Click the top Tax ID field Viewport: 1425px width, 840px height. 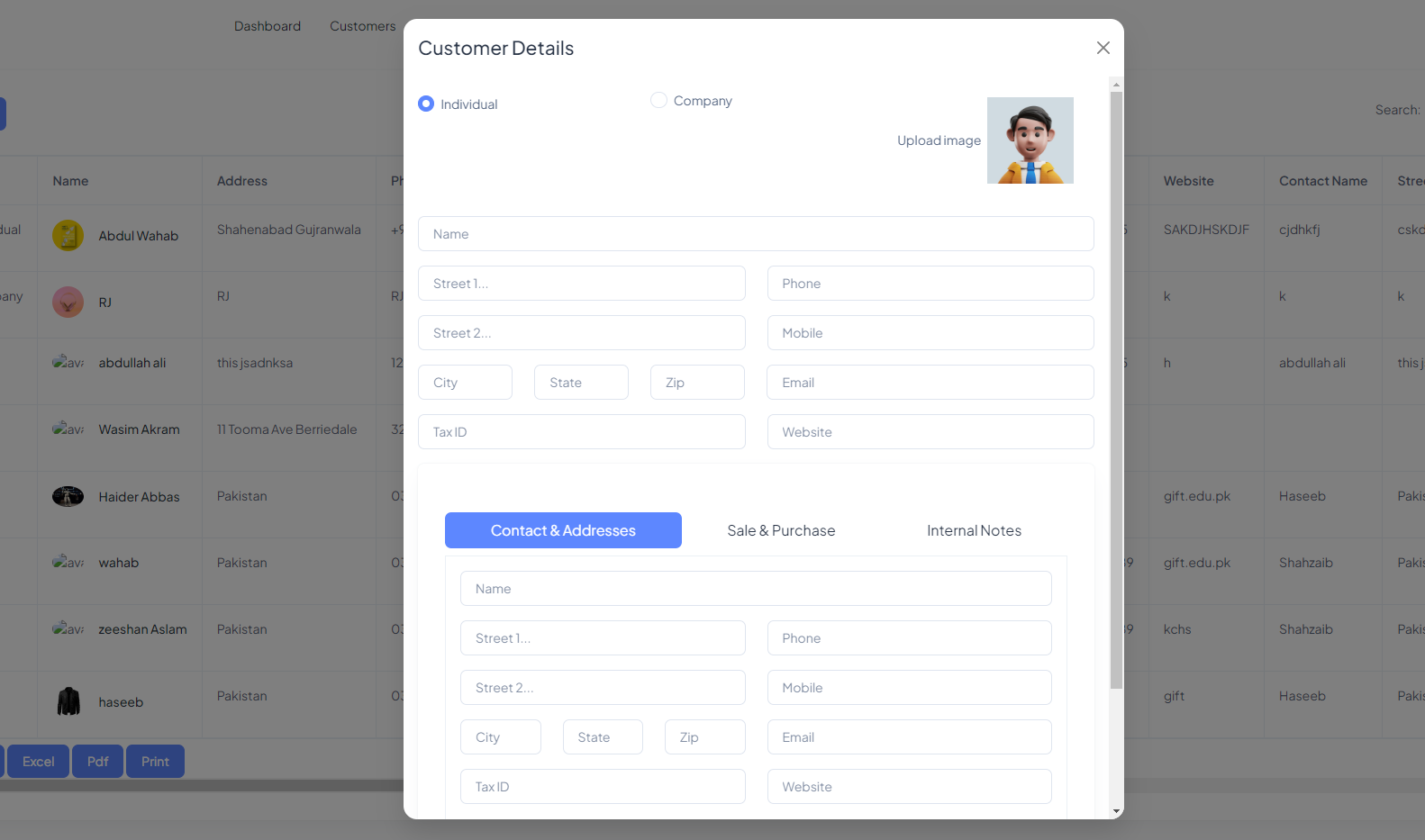[582, 432]
